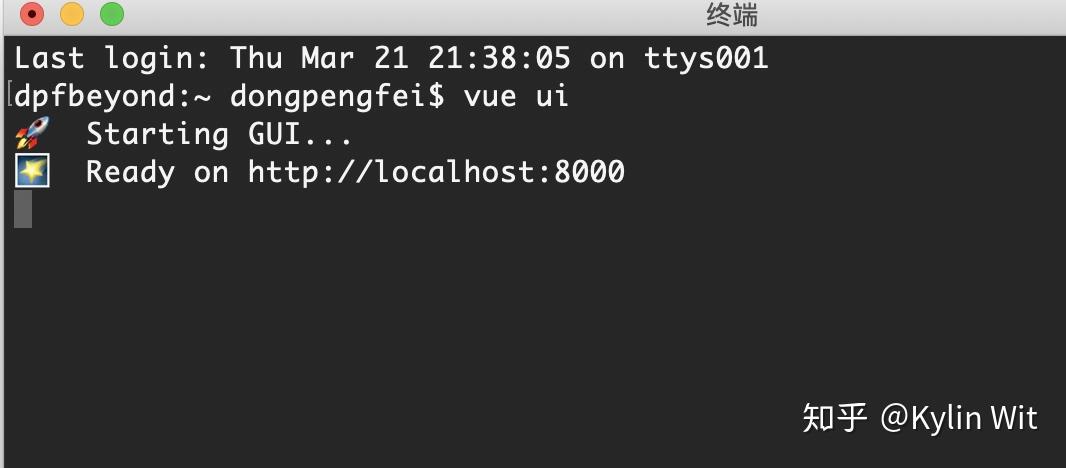Click the 'vue ui' command text
The image size is (1066, 468).
(x=516, y=97)
